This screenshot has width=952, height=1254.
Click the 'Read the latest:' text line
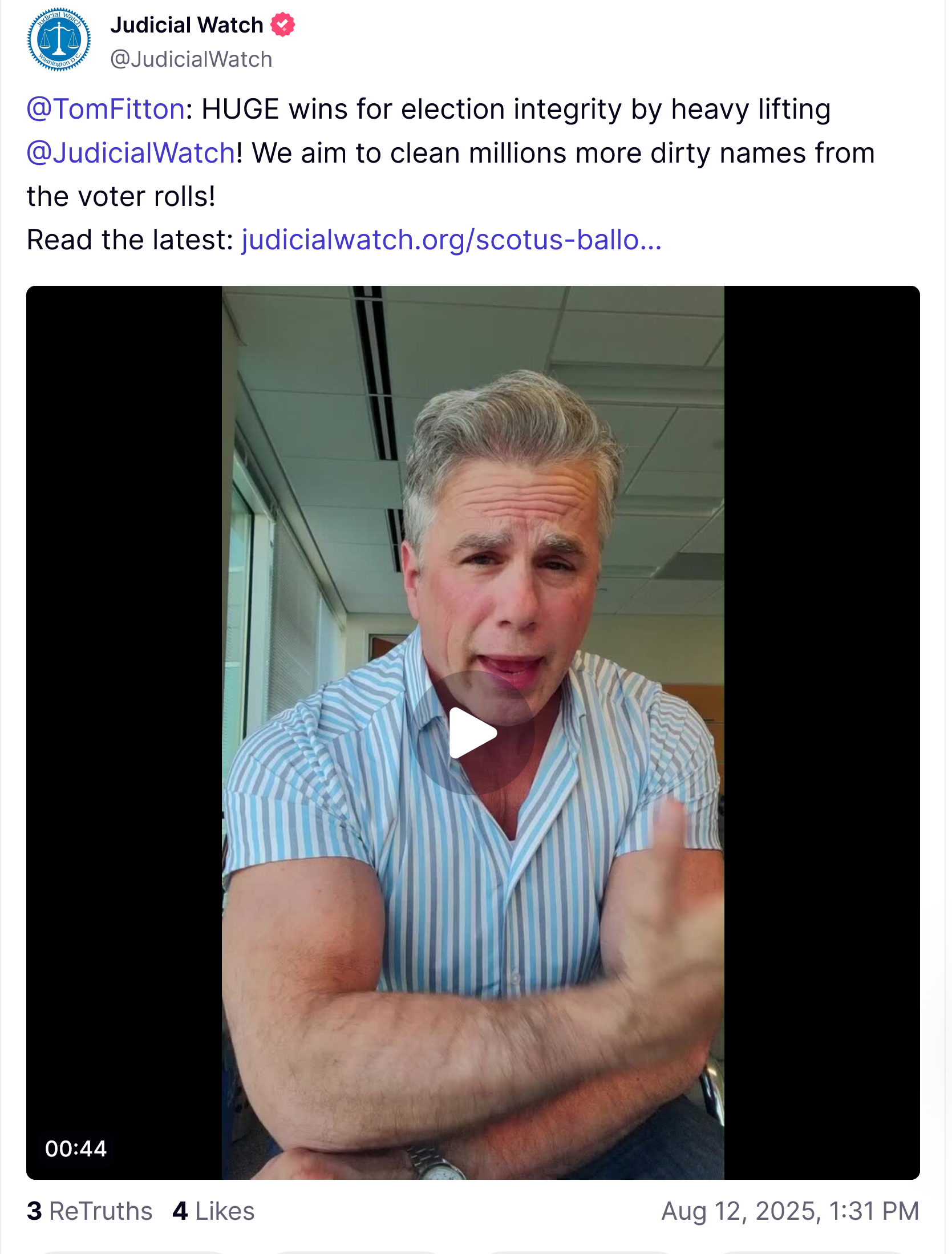[x=130, y=240]
